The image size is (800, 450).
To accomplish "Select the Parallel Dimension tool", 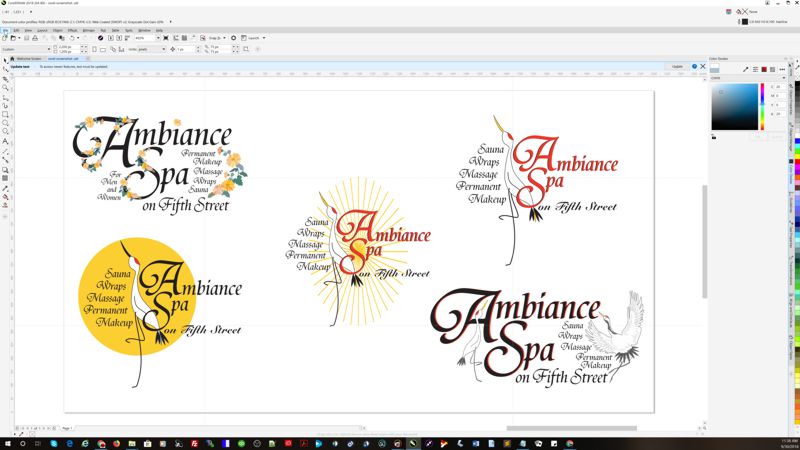I will pos(6,151).
